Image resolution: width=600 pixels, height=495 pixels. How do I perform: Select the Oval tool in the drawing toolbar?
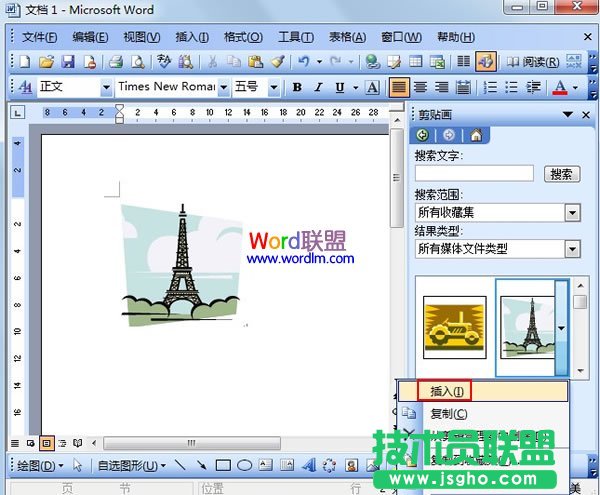(x=245, y=465)
